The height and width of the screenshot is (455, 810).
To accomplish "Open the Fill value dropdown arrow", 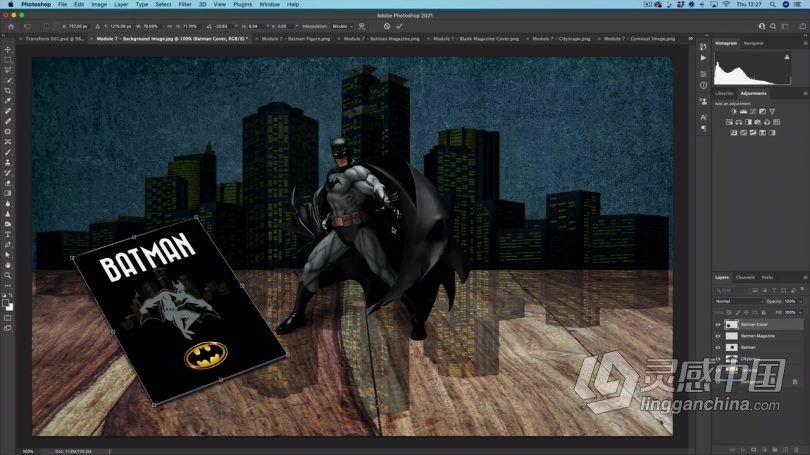I will [801, 312].
